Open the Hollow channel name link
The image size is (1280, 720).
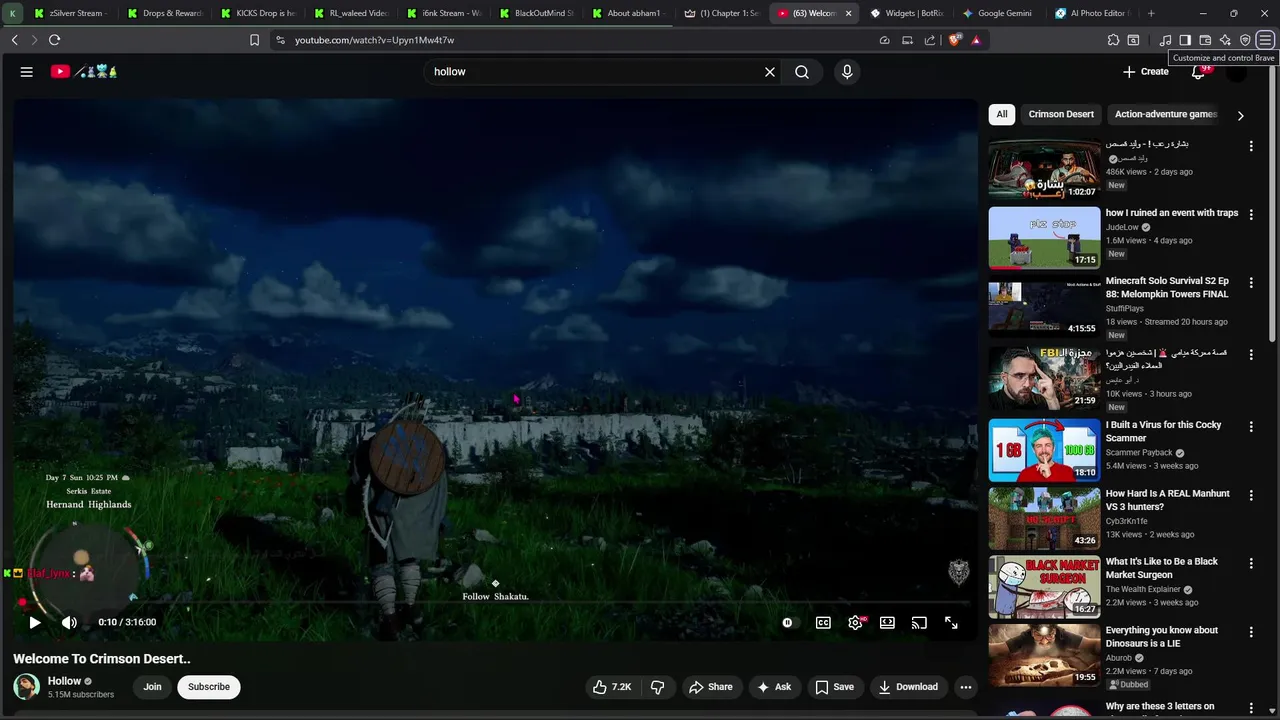point(65,681)
